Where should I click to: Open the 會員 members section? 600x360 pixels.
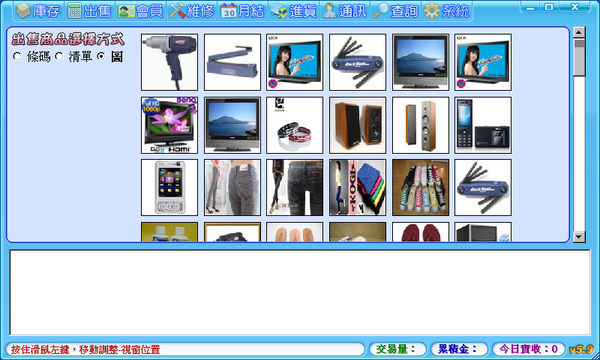(140, 11)
